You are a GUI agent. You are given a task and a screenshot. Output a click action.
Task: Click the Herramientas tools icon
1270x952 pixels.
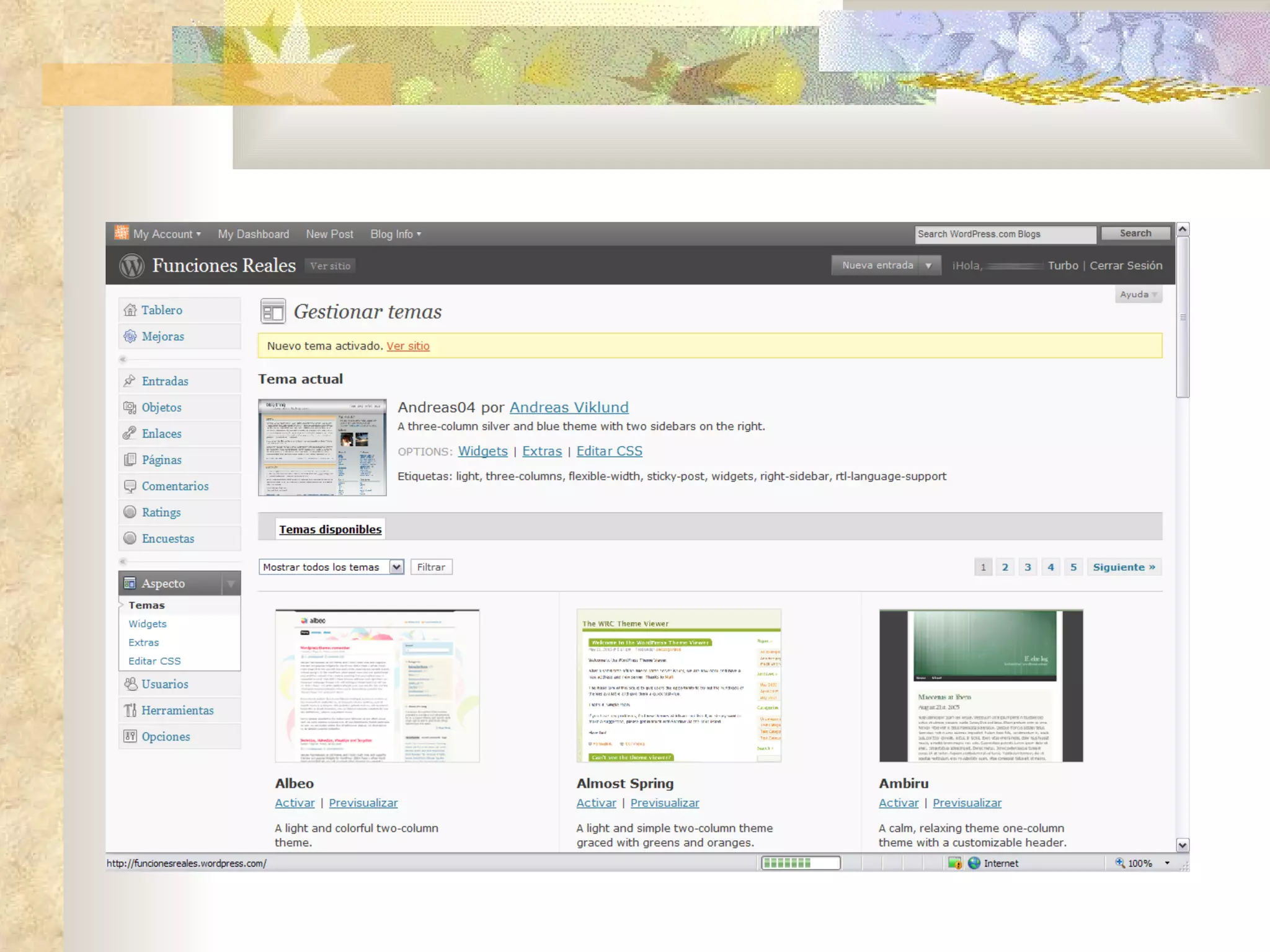[x=130, y=710]
